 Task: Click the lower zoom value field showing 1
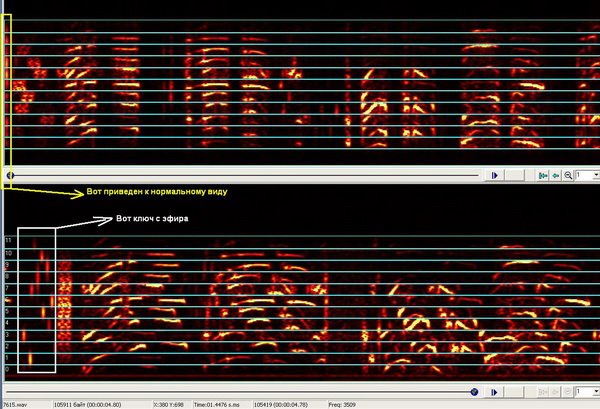coord(584,392)
